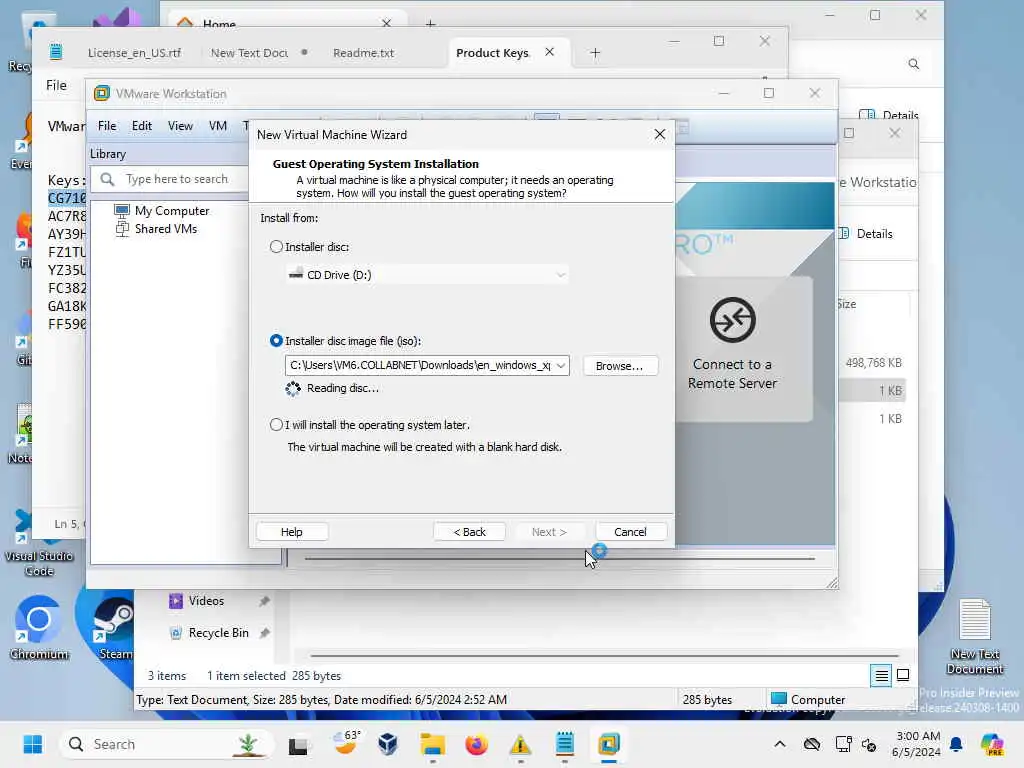Close the Product Keys tab in Notepad
Image resolution: width=1024 pixels, height=768 pixels.
(x=549, y=52)
